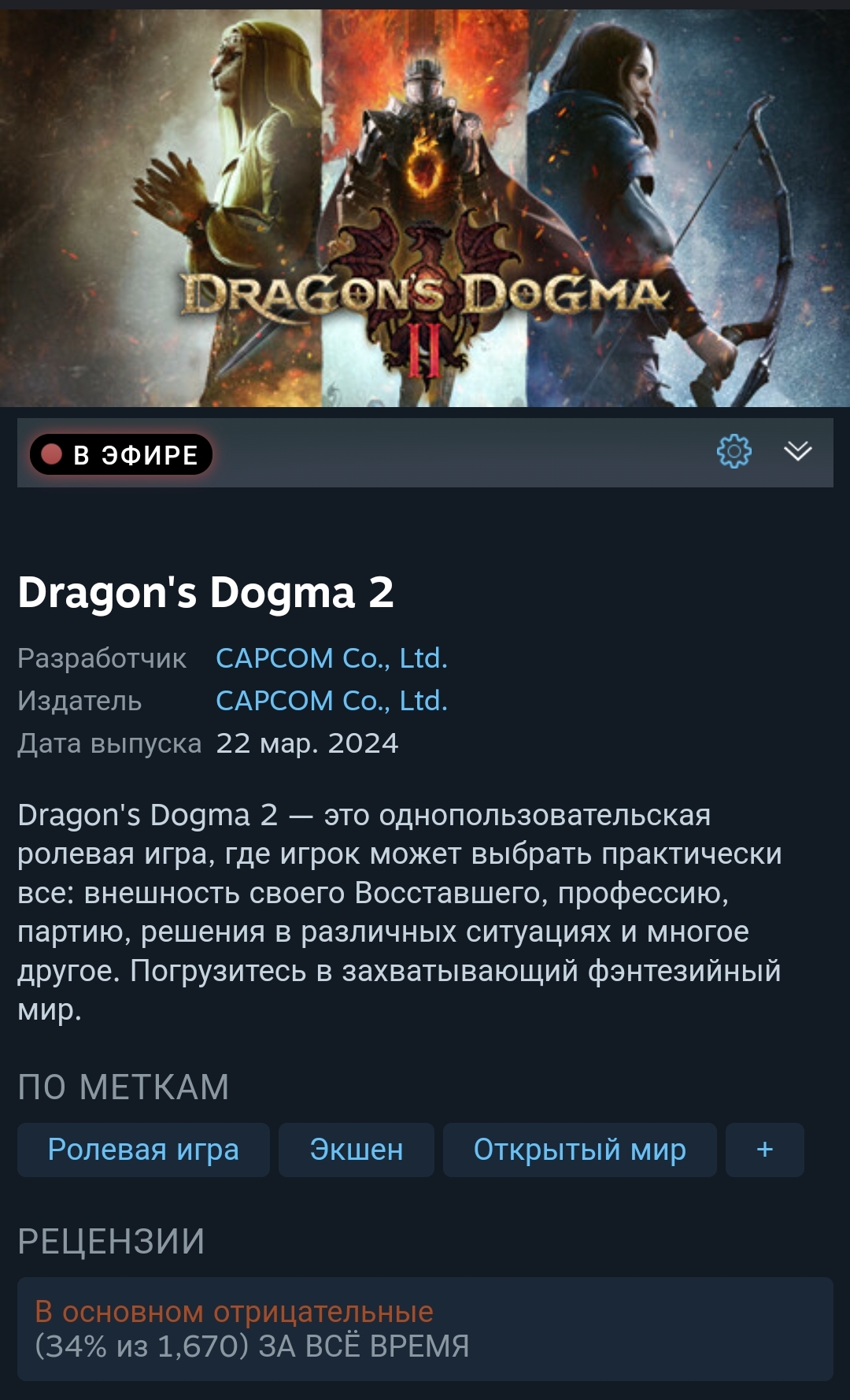850x1400 pixels.
Task: Open publisher link CAPCOM Co., Ltd.
Action: 331,701
